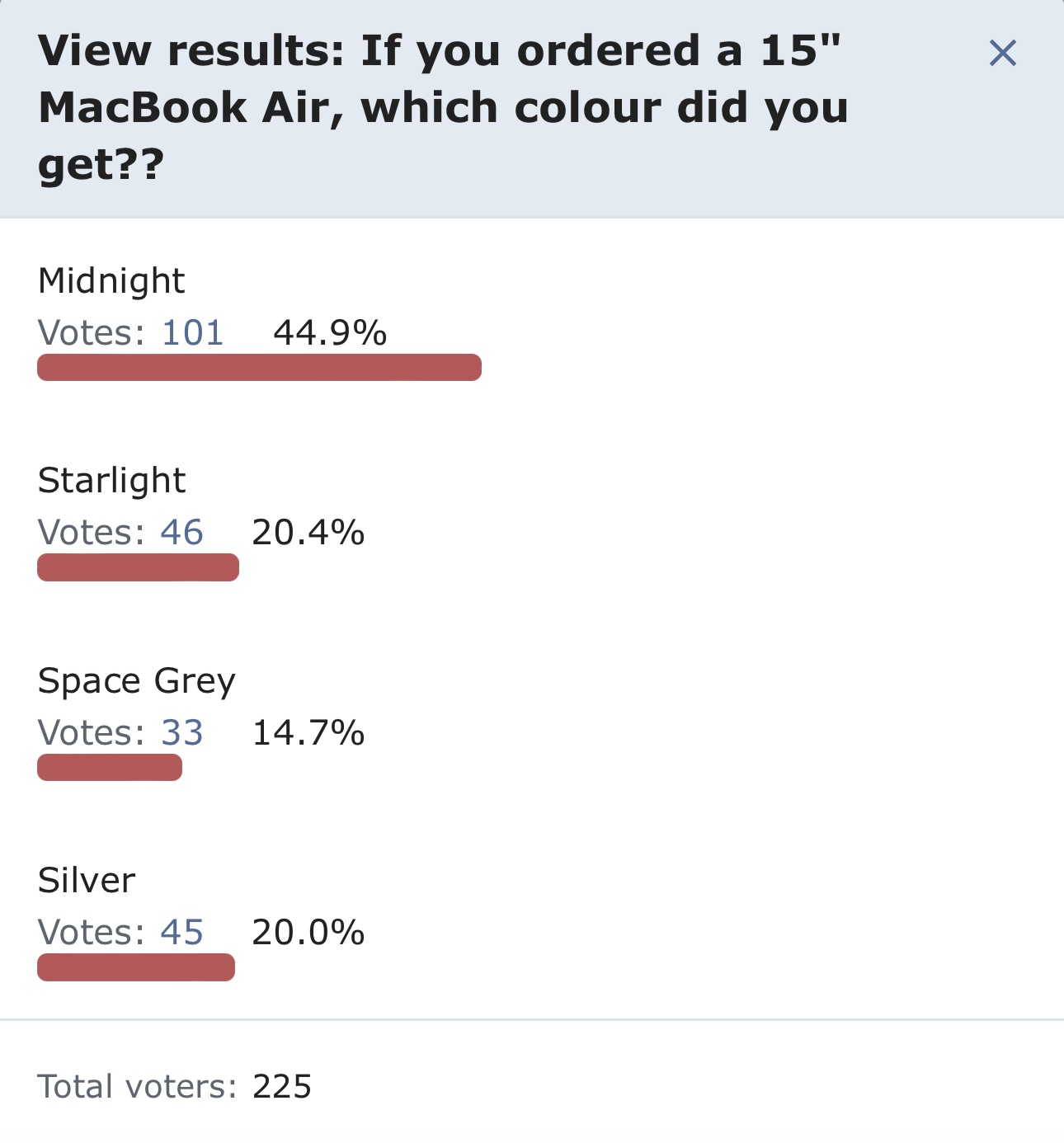Click the 14.7% percentage text
The image size is (1064, 1143).
[308, 733]
